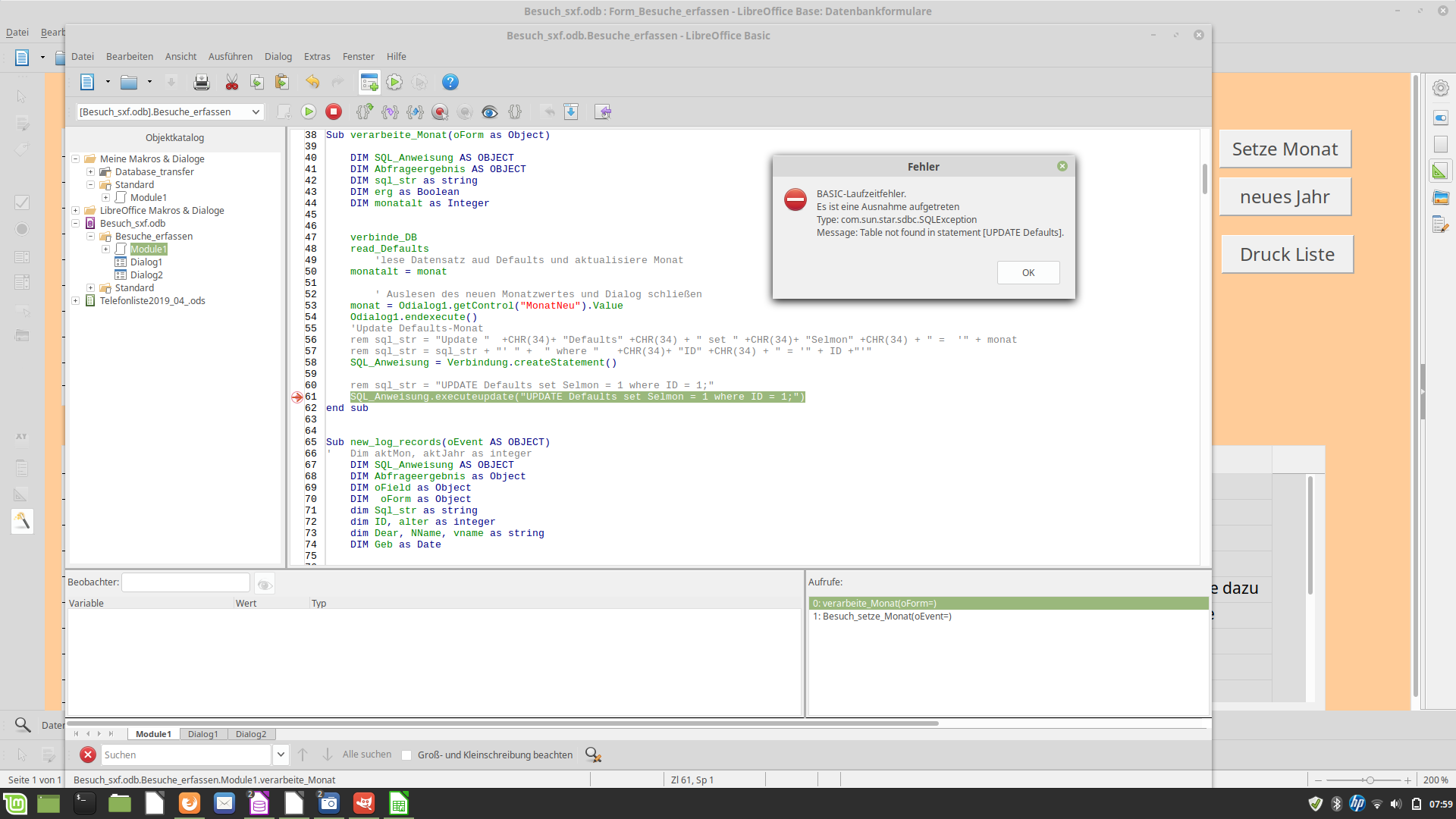Switch to the Dialog1 tab
This screenshot has height=819, width=1456.
pos(202,734)
